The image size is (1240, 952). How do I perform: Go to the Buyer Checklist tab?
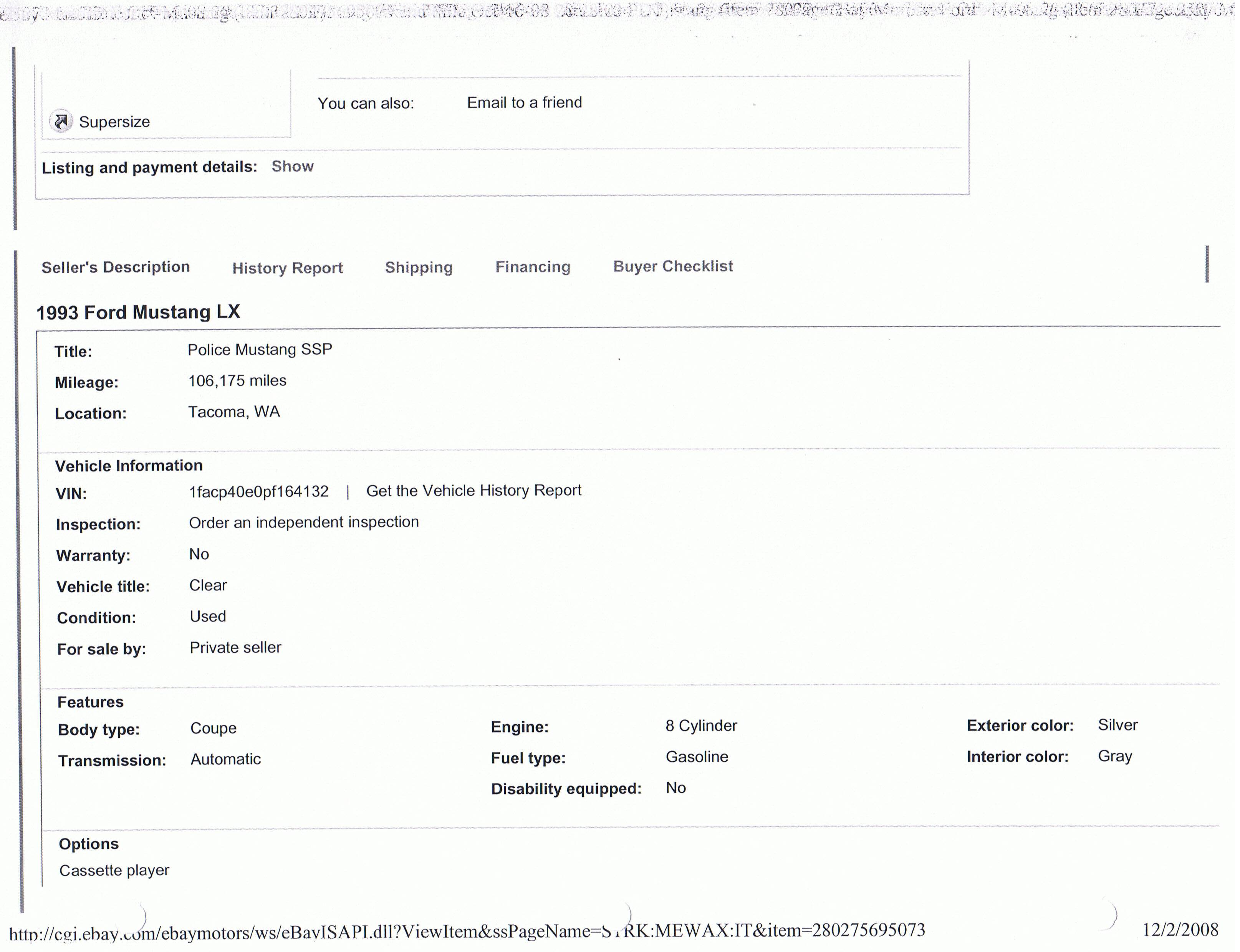[673, 266]
